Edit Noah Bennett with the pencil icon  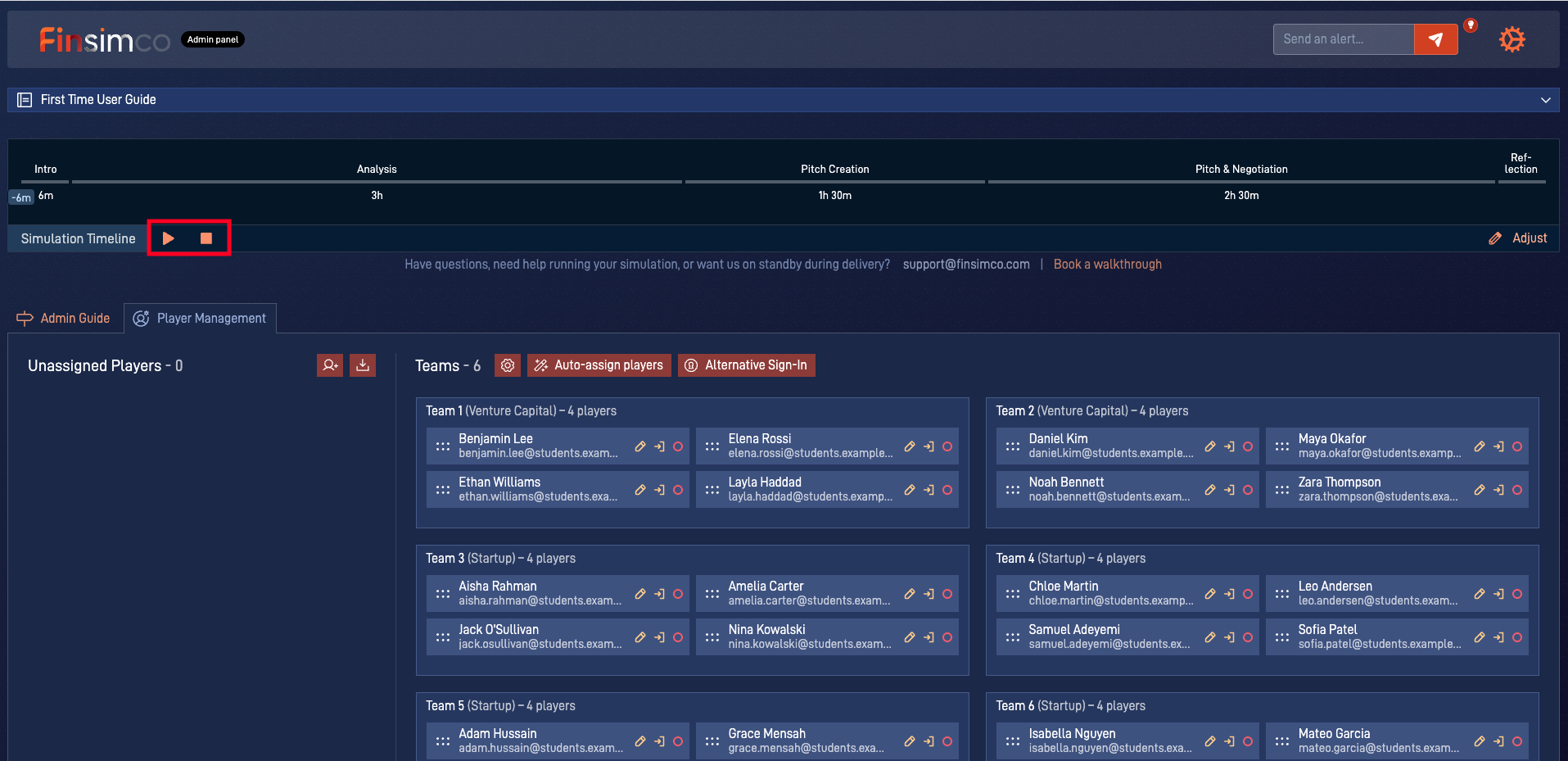point(1210,490)
